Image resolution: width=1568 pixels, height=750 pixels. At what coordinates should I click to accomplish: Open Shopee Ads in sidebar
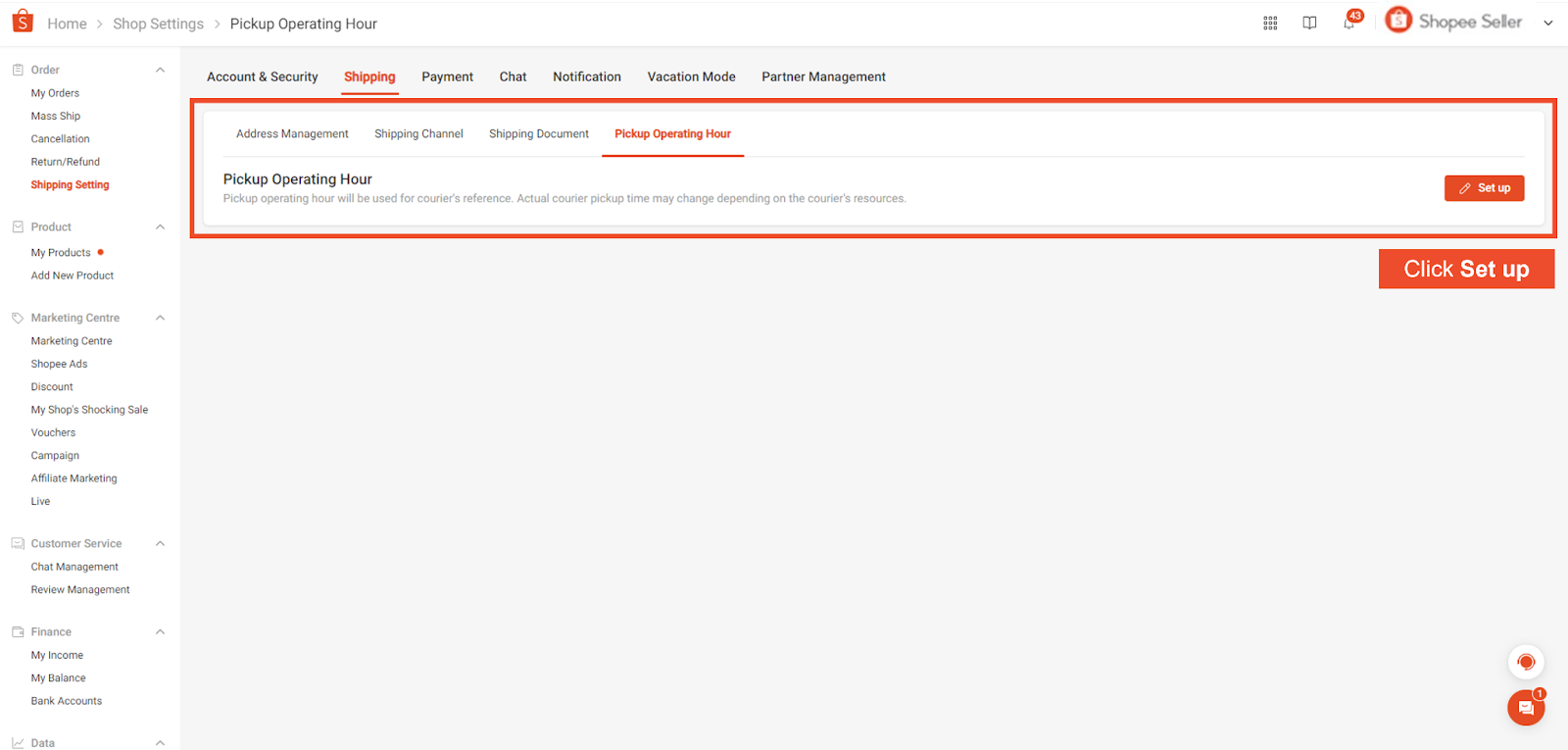(59, 364)
